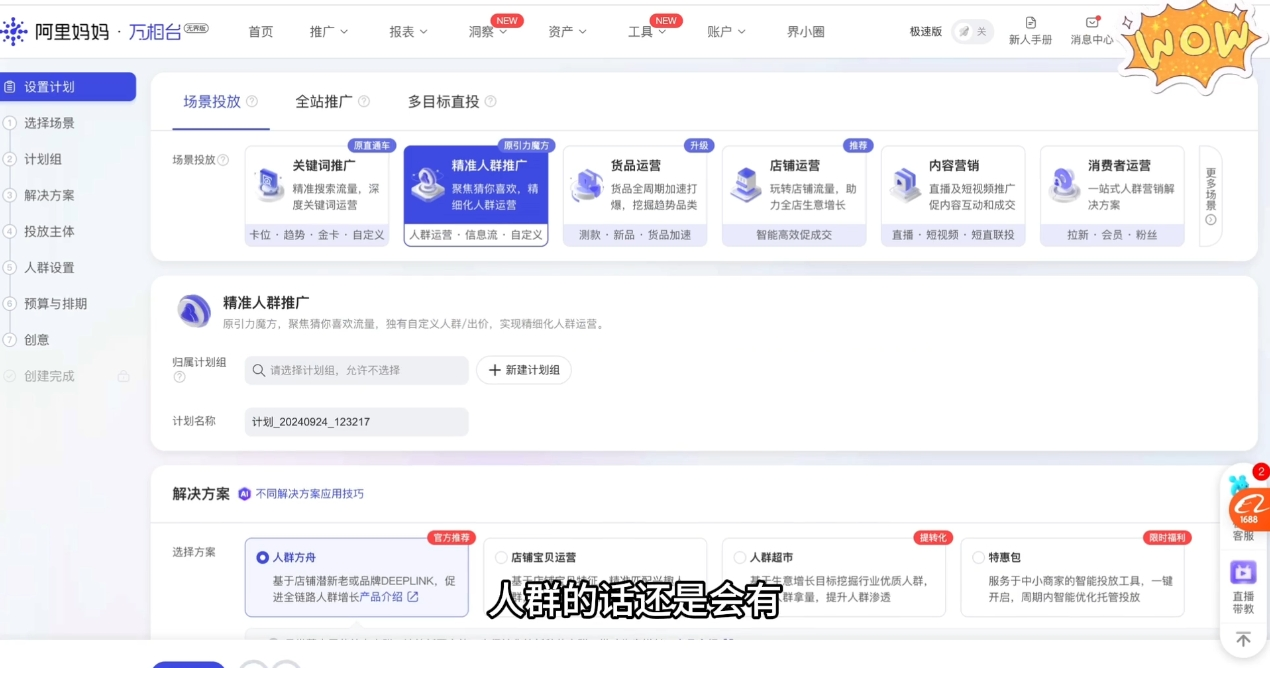Viewport: 1270px width, 691px height.
Task: Toggle the 极速版 switch
Action: coord(972,31)
